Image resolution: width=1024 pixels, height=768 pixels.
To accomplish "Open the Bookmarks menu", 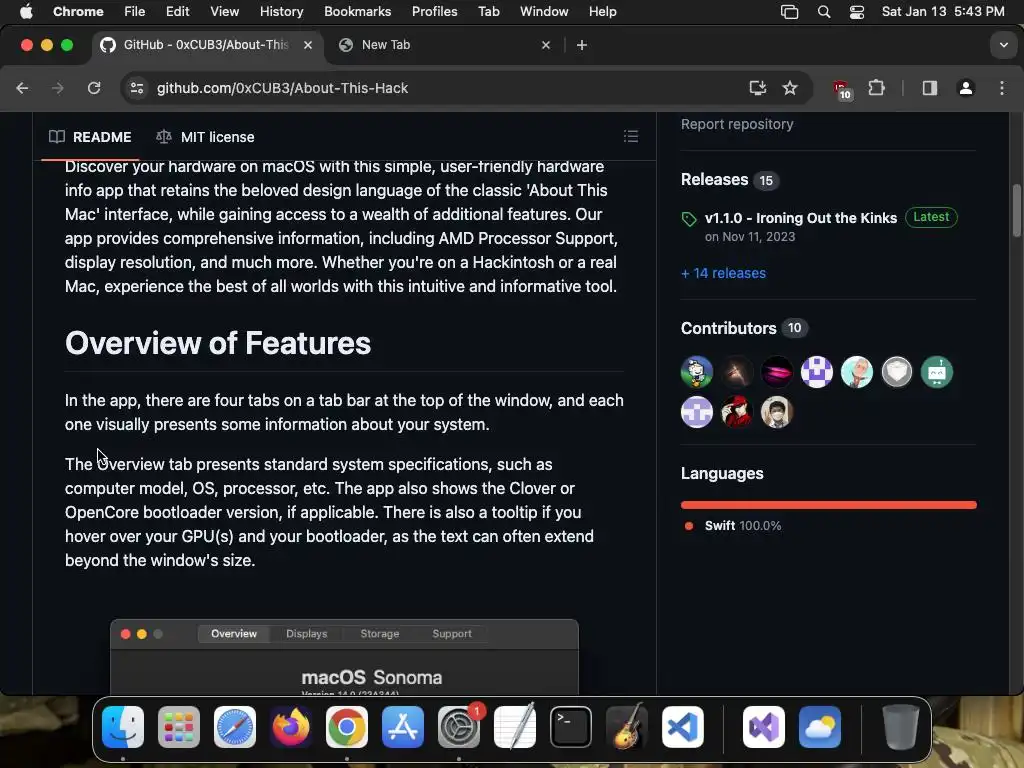I will tap(357, 12).
